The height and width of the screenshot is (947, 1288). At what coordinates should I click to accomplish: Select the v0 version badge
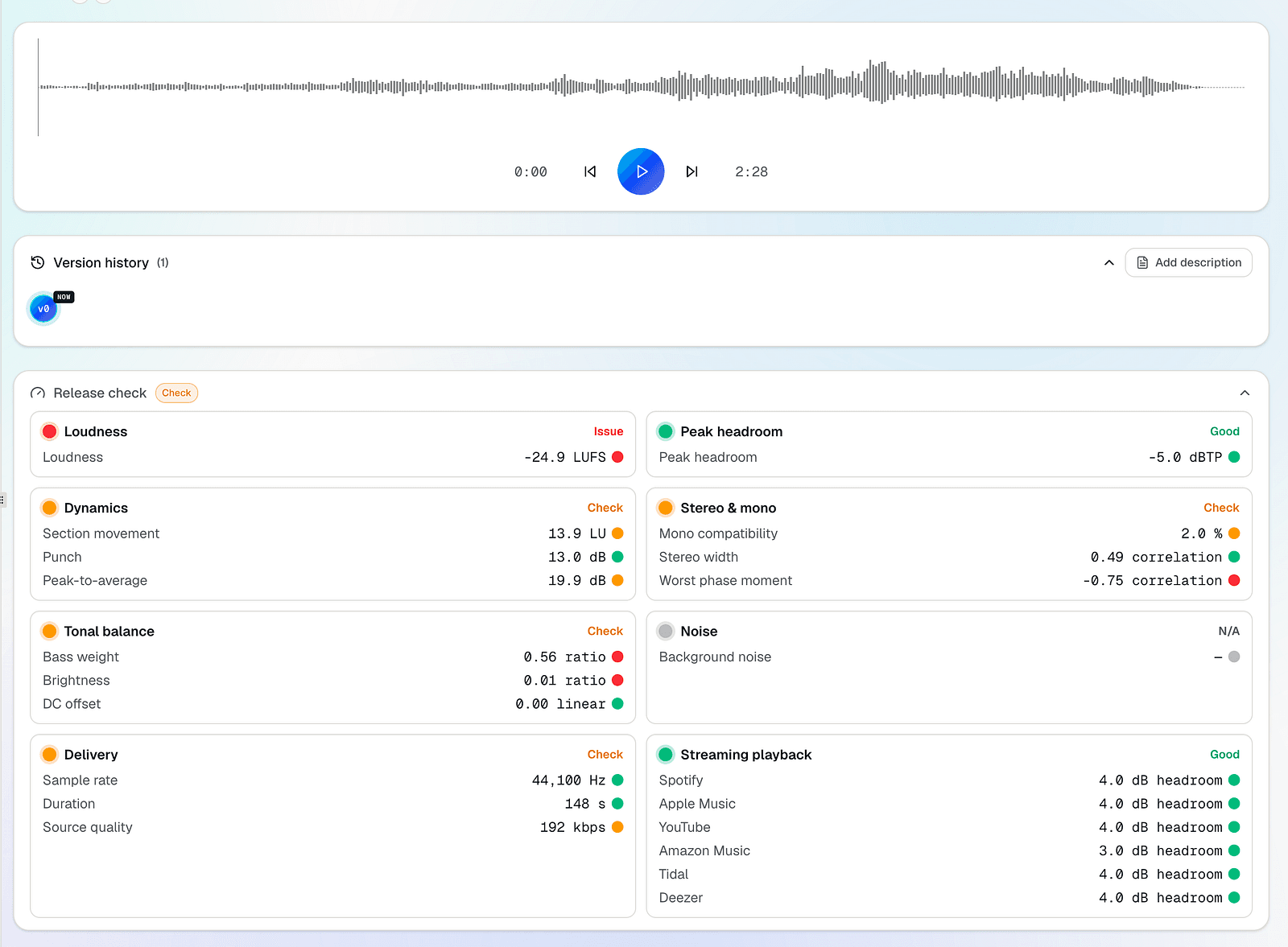click(43, 309)
